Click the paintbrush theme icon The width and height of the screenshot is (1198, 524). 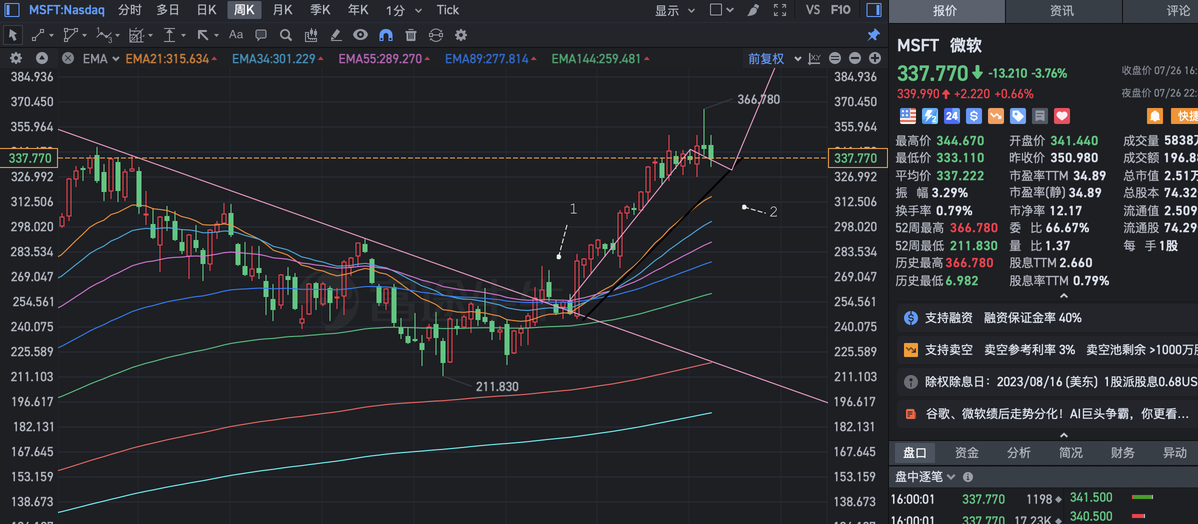[753, 11]
